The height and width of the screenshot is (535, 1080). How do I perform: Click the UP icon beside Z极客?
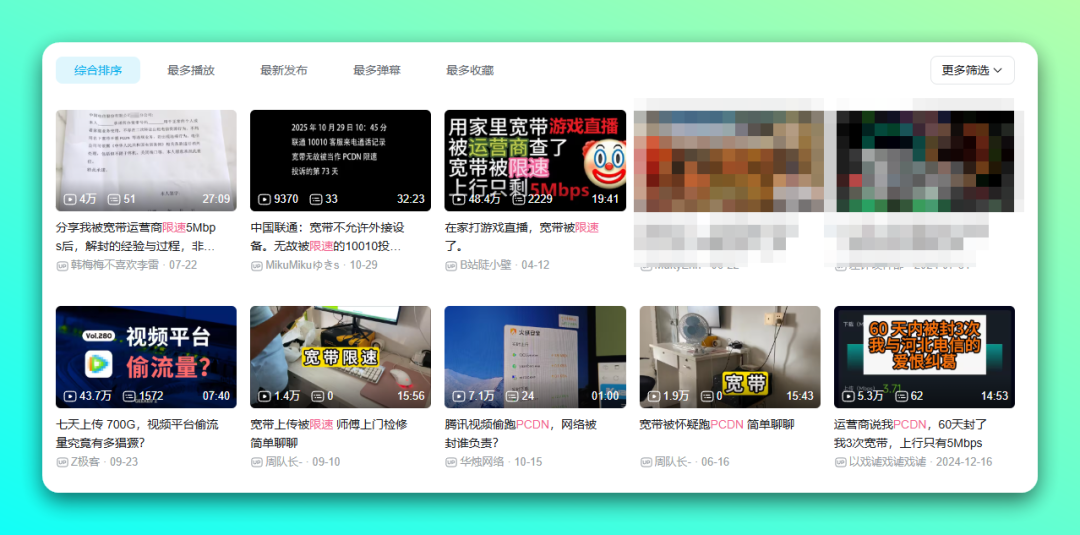pyautogui.click(x=62, y=461)
